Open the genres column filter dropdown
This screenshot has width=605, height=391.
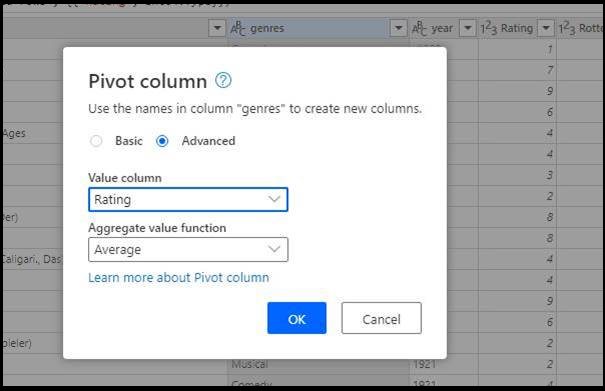tap(399, 28)
